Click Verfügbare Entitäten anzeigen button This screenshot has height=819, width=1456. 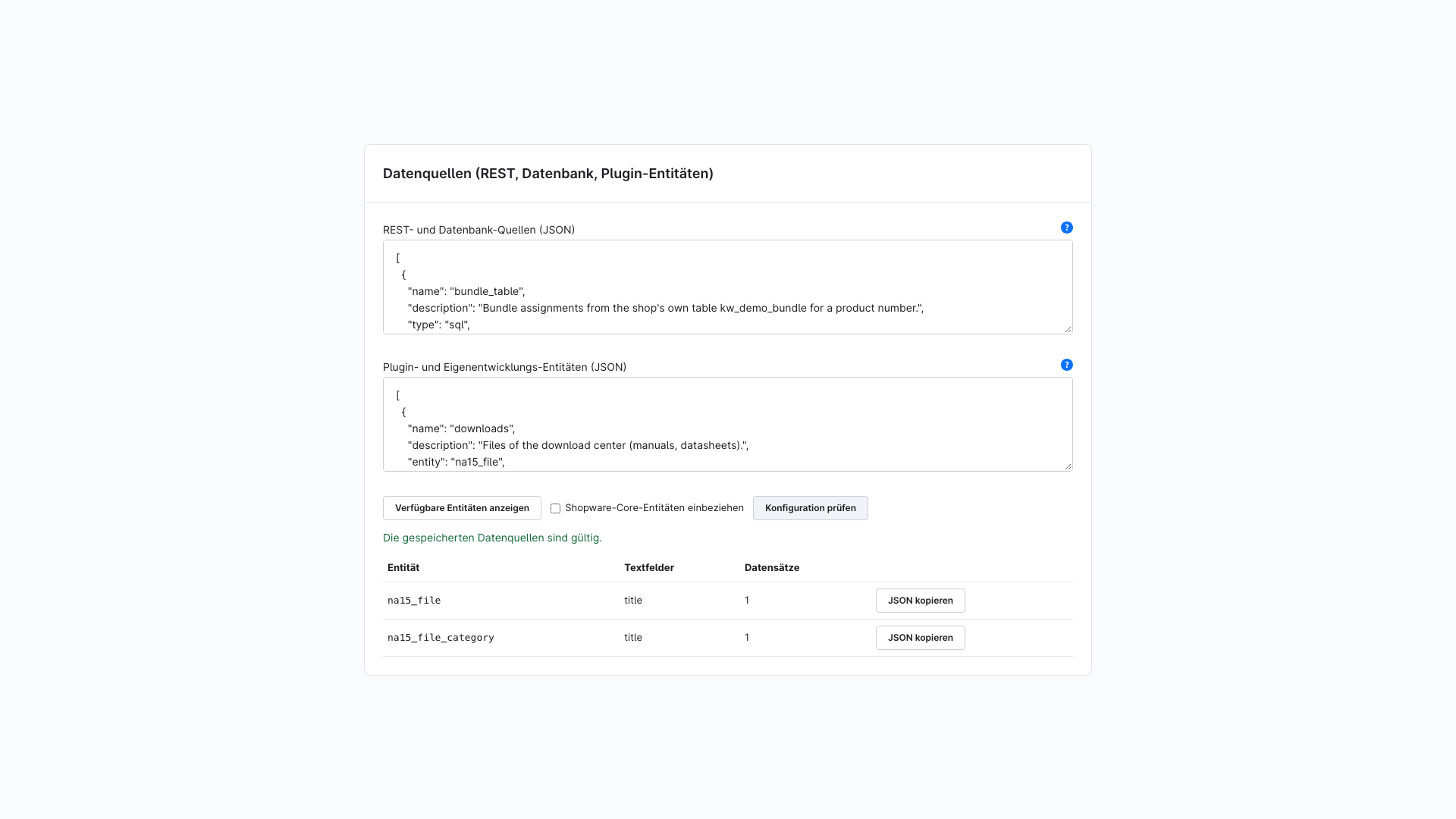462,508
